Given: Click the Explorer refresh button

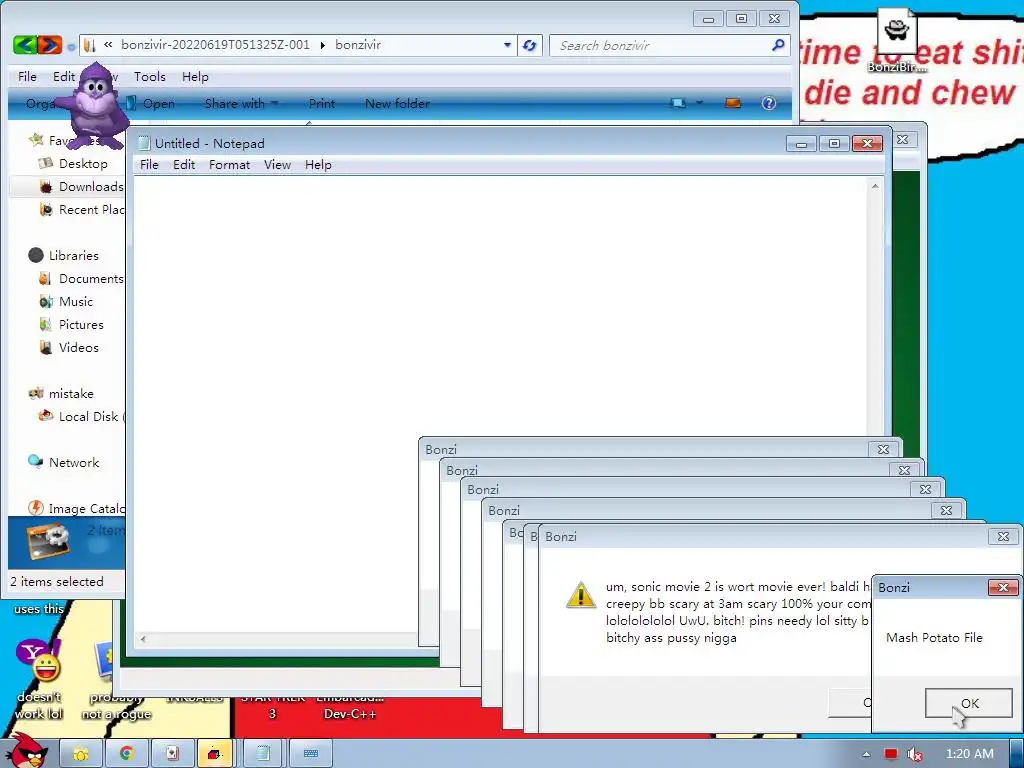Looking at the screenshot, I should pyautogui.click(x=530, y=46).
